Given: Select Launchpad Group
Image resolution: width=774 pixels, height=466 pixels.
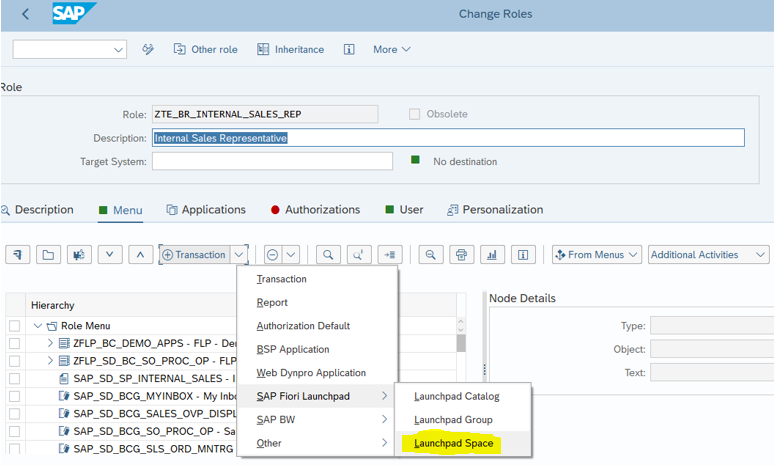Looking at the screenshot, I should [x=453, y=420].
